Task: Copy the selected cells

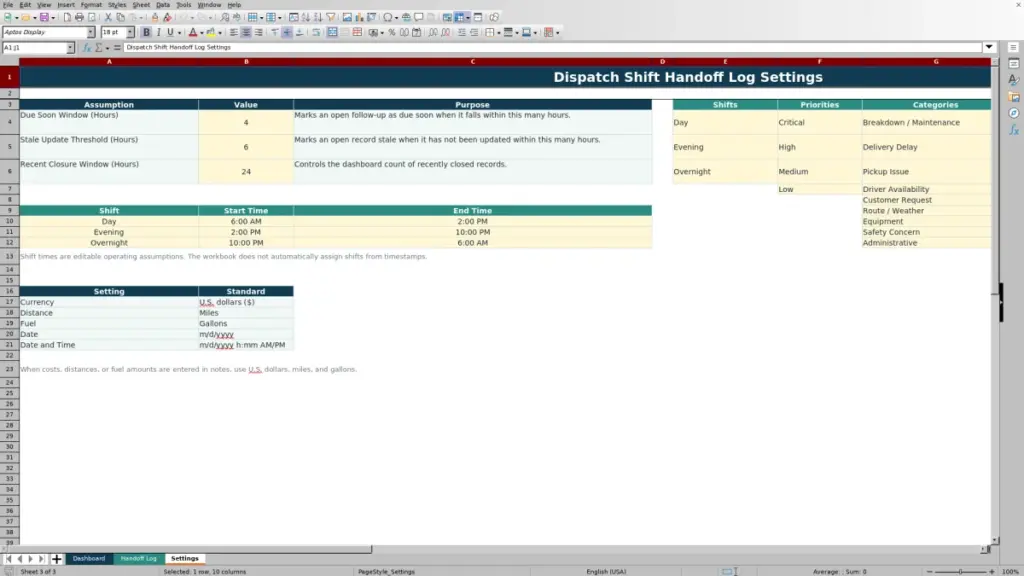Action: [x=120, y=18]
